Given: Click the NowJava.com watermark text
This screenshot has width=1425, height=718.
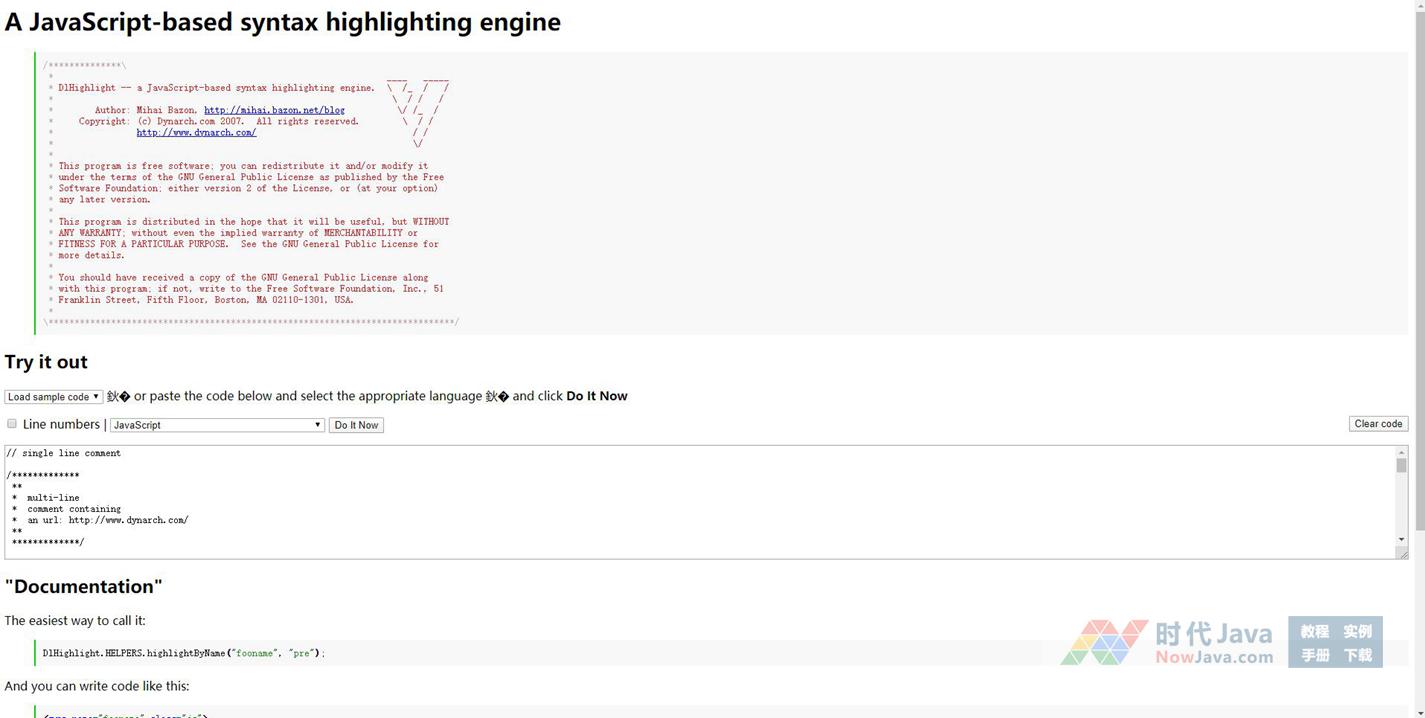Looking at the screenshot, I should click(x=1213, y=657).
